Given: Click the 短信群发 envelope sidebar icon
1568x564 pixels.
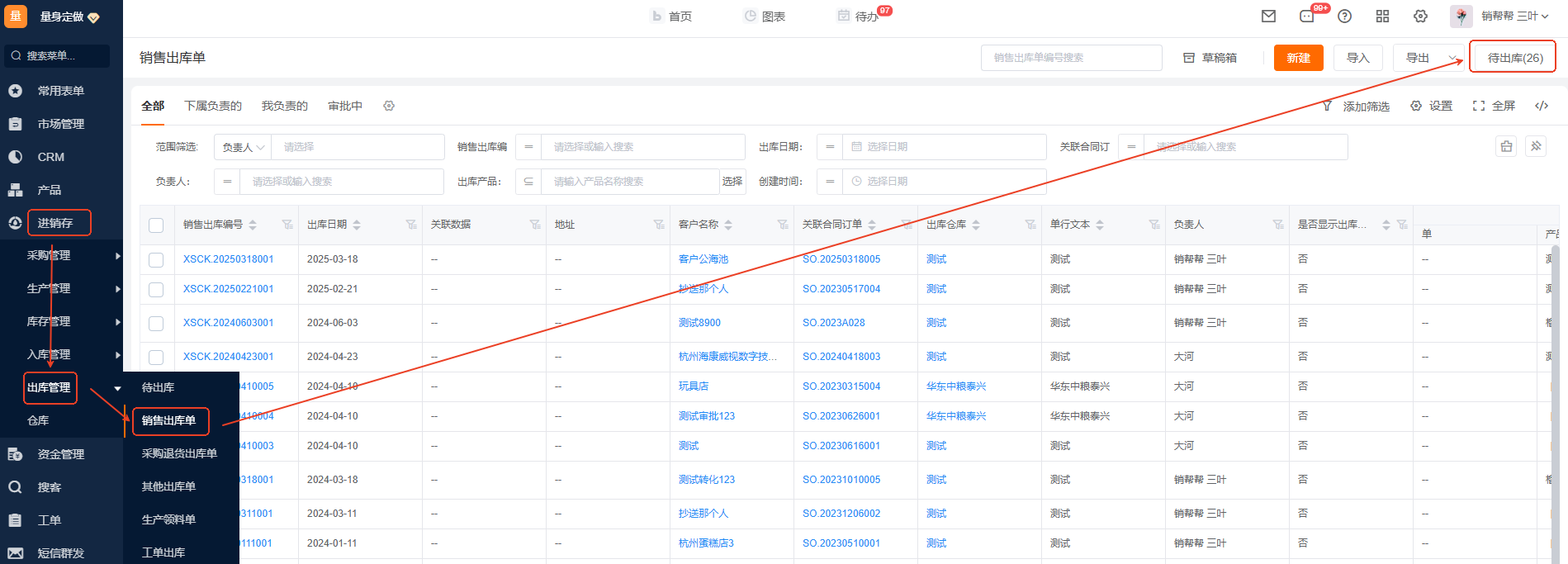Looking at the screenshot, I should [x=15, y=553].
